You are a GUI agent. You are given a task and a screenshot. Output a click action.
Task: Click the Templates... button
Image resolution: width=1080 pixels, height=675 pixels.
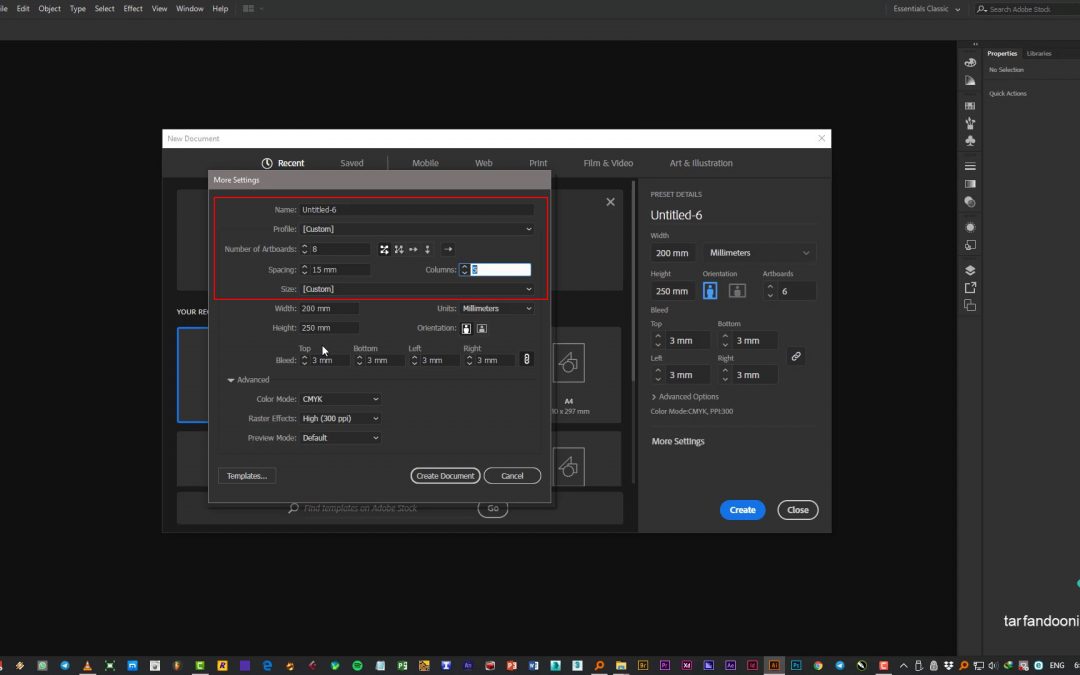pos(246,476)
